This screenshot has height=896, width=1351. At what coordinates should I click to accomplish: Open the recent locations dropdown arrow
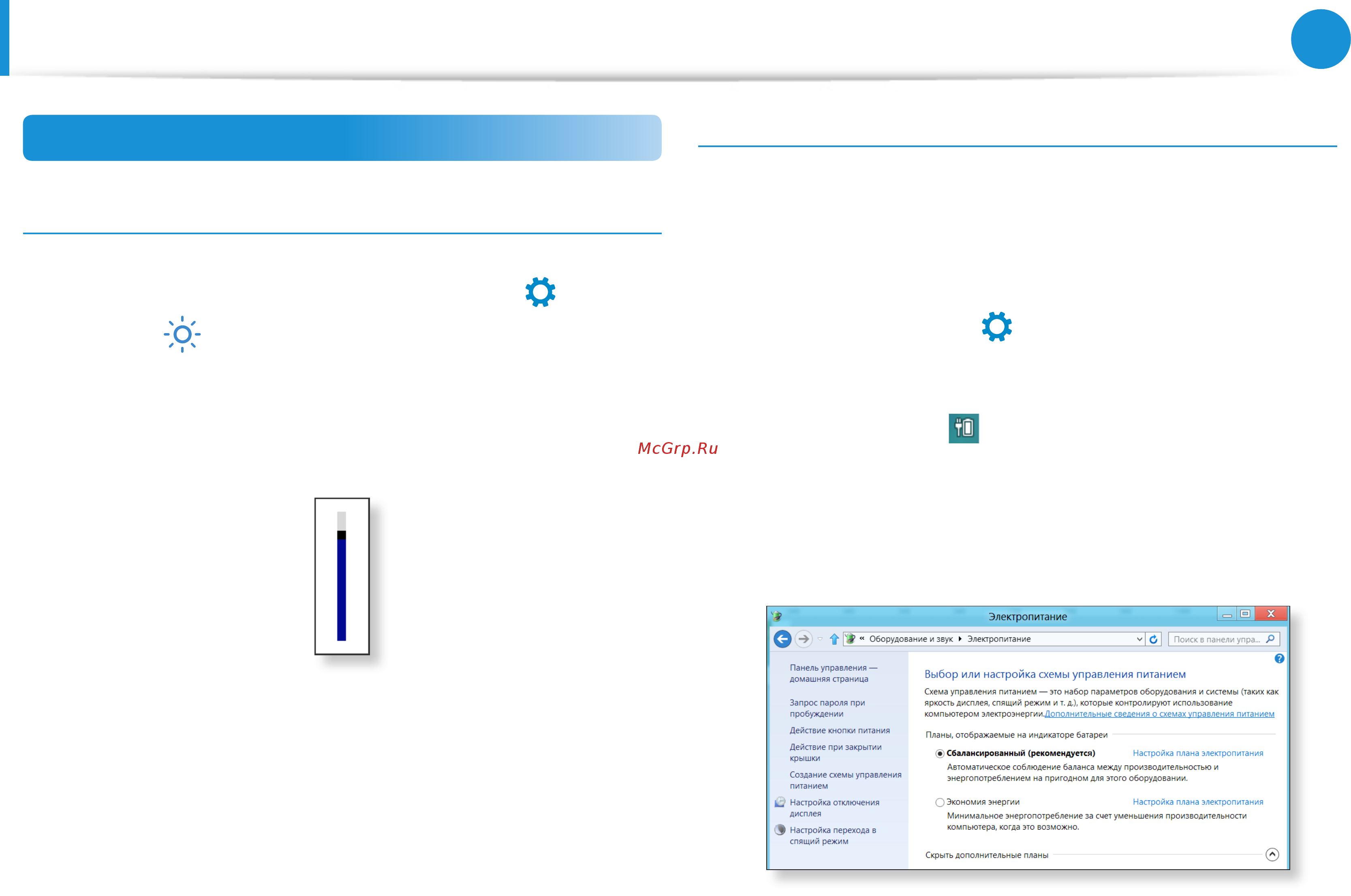[x=820, y=639]
